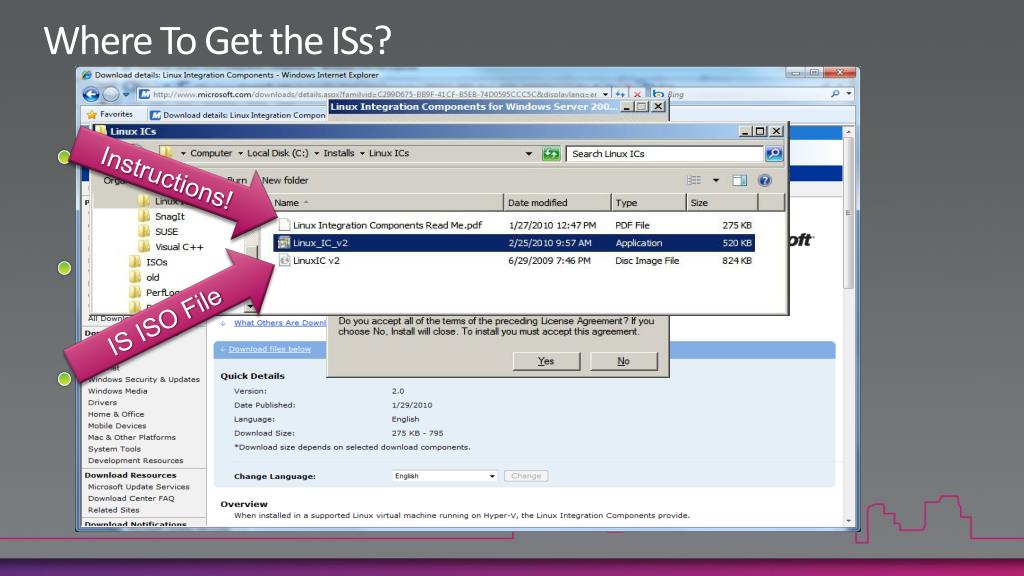Open the Change Language dropdown set to English
Image resolution: width=1024 pixels, height=576 pixels.
445,476
